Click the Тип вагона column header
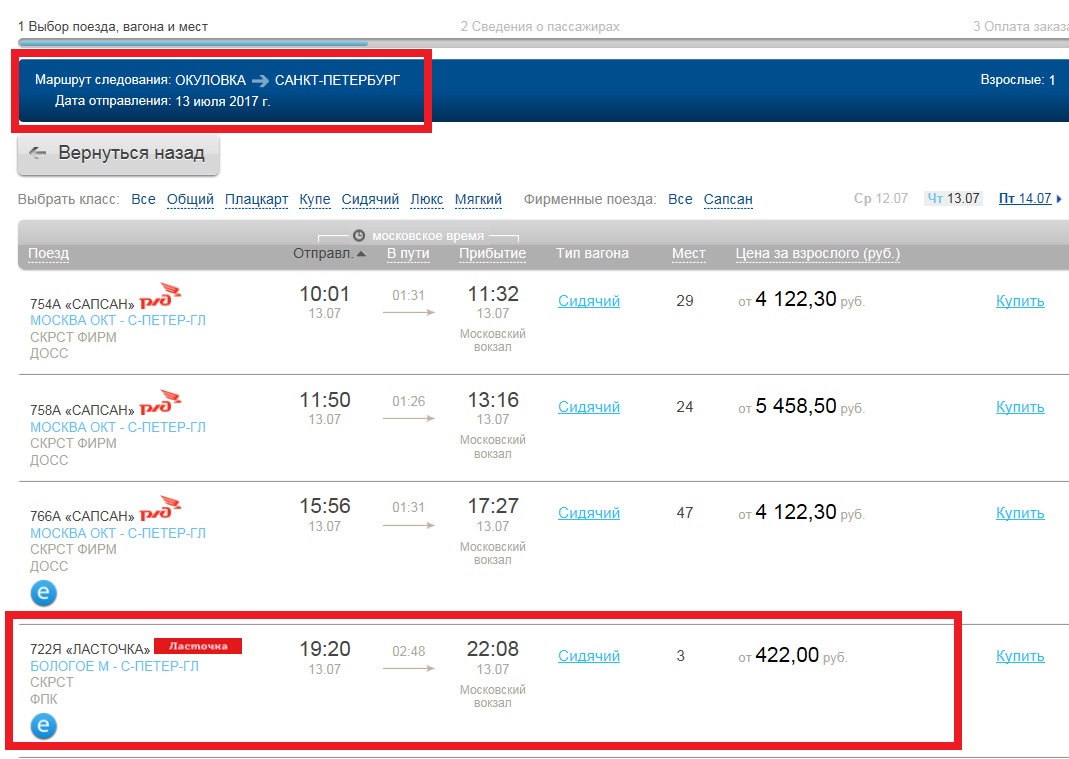 [592, 254]
